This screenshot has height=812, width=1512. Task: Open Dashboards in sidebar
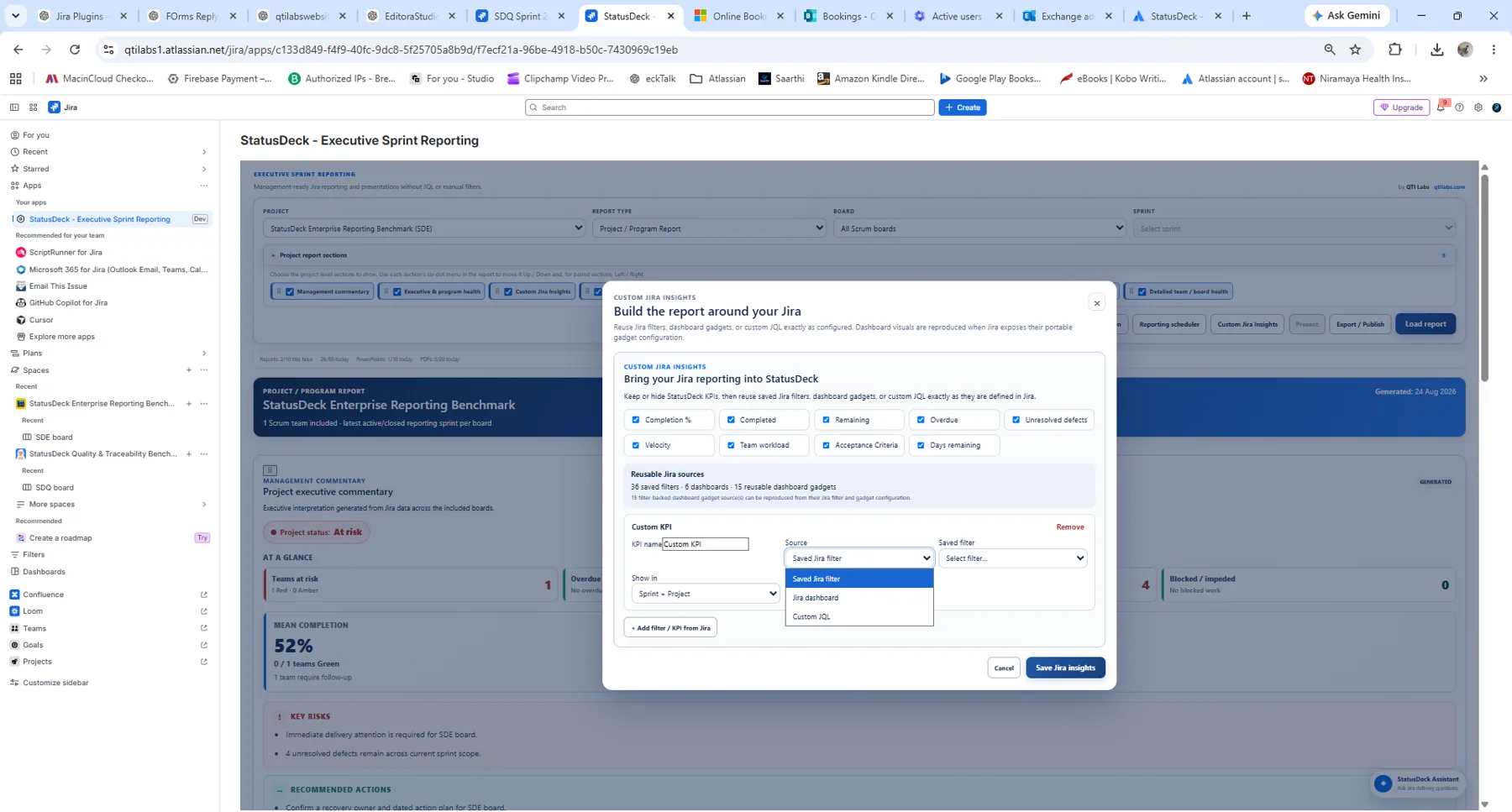44,572
